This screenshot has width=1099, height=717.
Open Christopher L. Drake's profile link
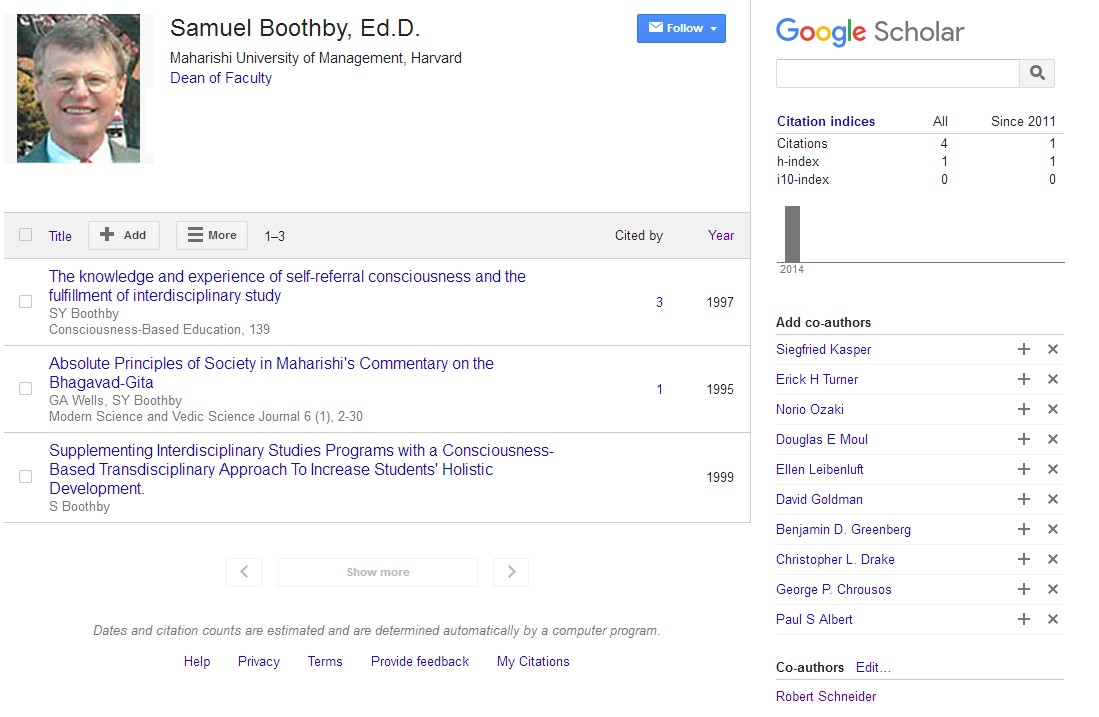click(x=835, y=559)
